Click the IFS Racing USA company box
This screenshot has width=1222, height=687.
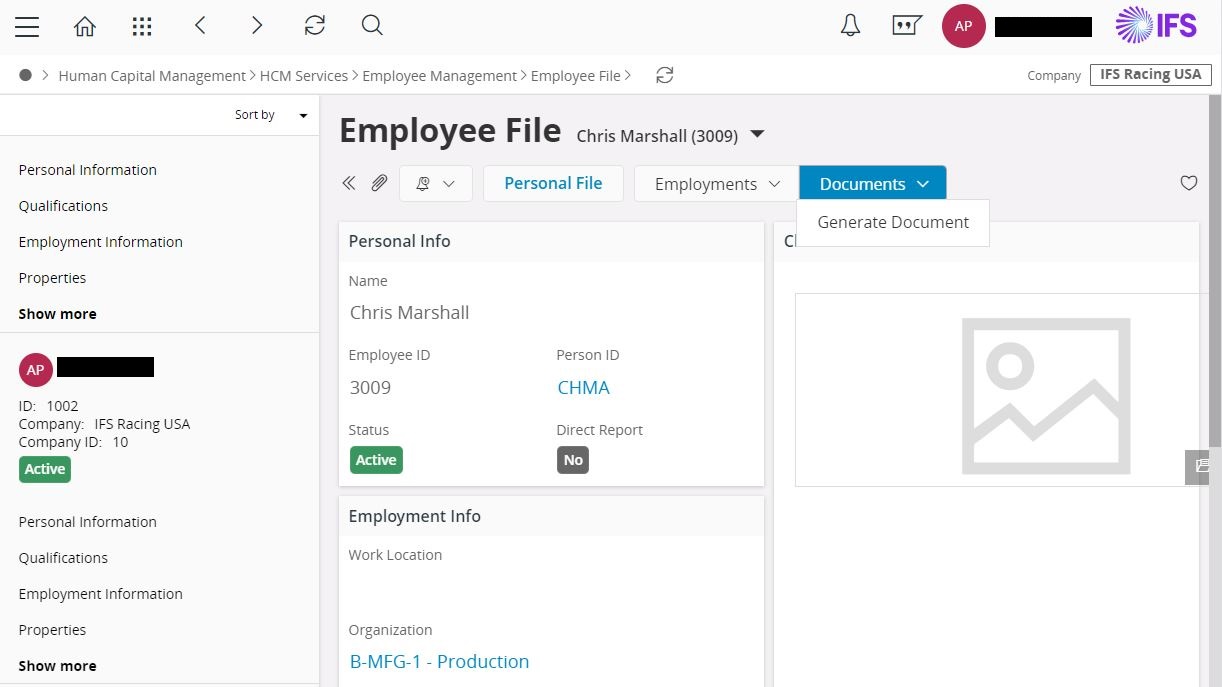1150,75
